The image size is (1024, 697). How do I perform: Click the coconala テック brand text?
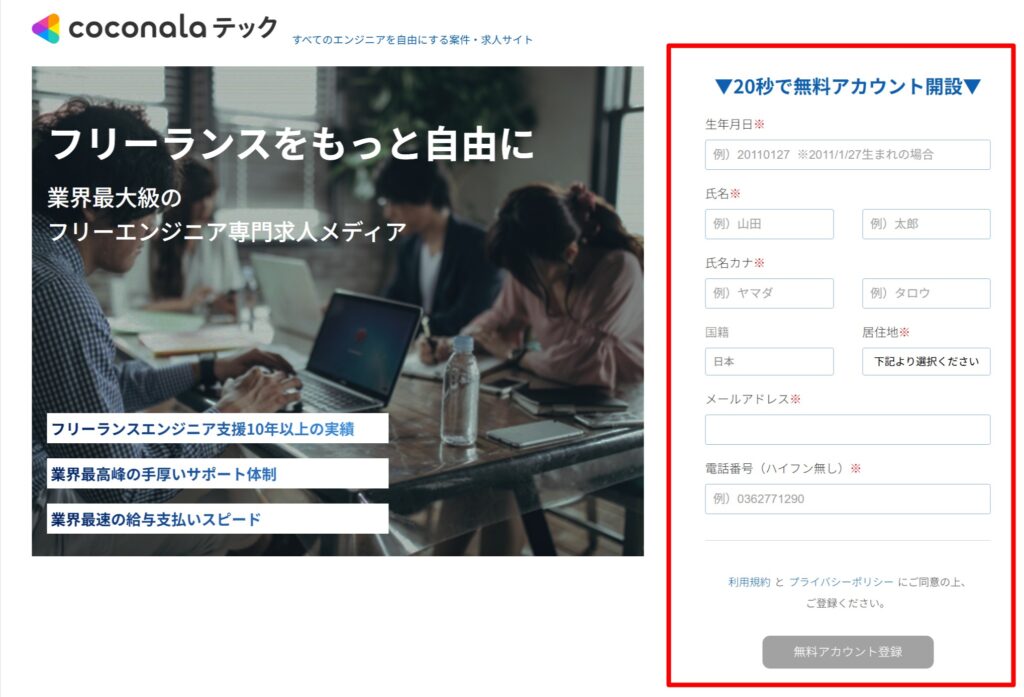(x=173, y=27)
